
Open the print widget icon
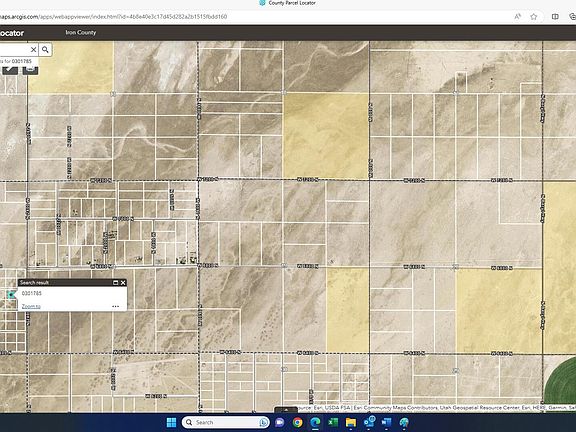30,70
